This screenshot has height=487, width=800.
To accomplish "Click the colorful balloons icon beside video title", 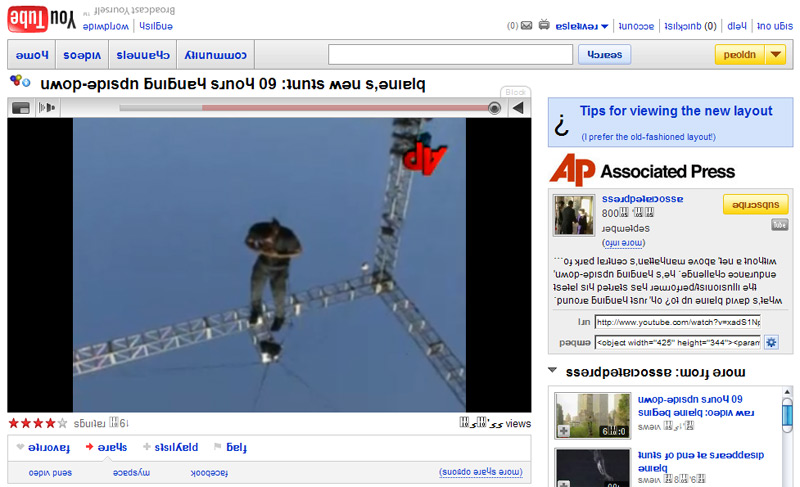I will 19,83.
